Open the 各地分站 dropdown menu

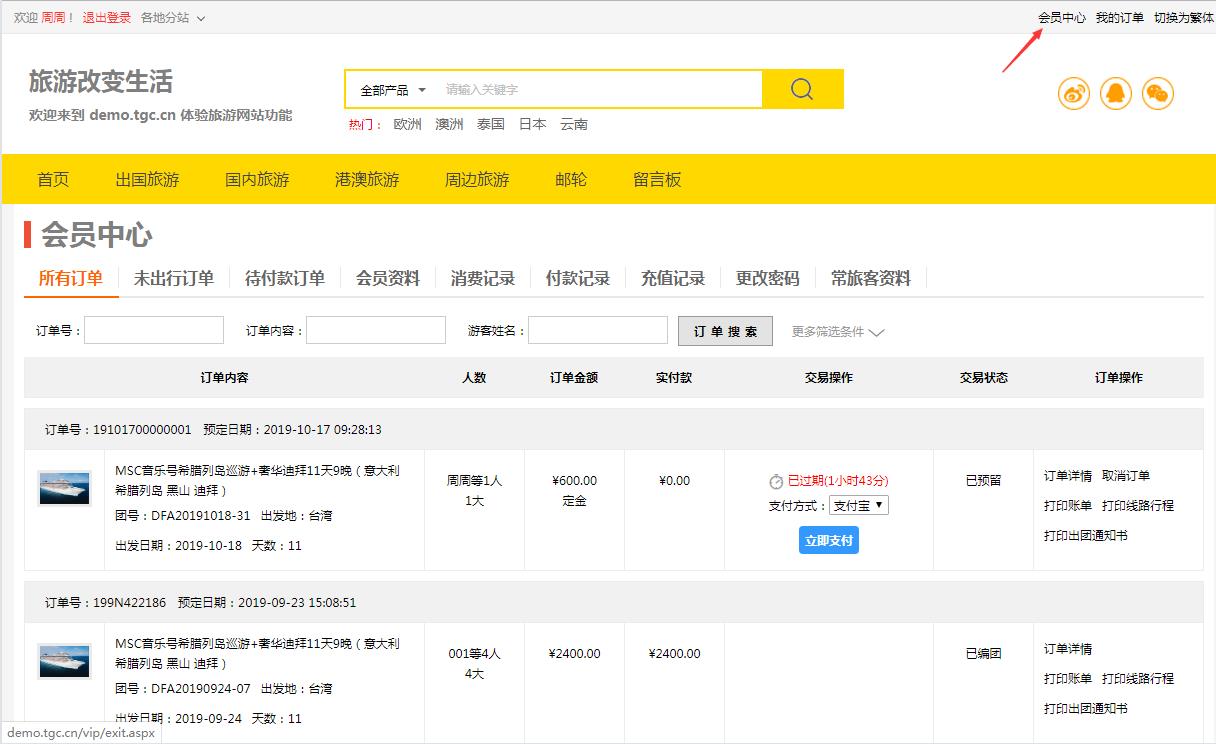coord(173,18)
